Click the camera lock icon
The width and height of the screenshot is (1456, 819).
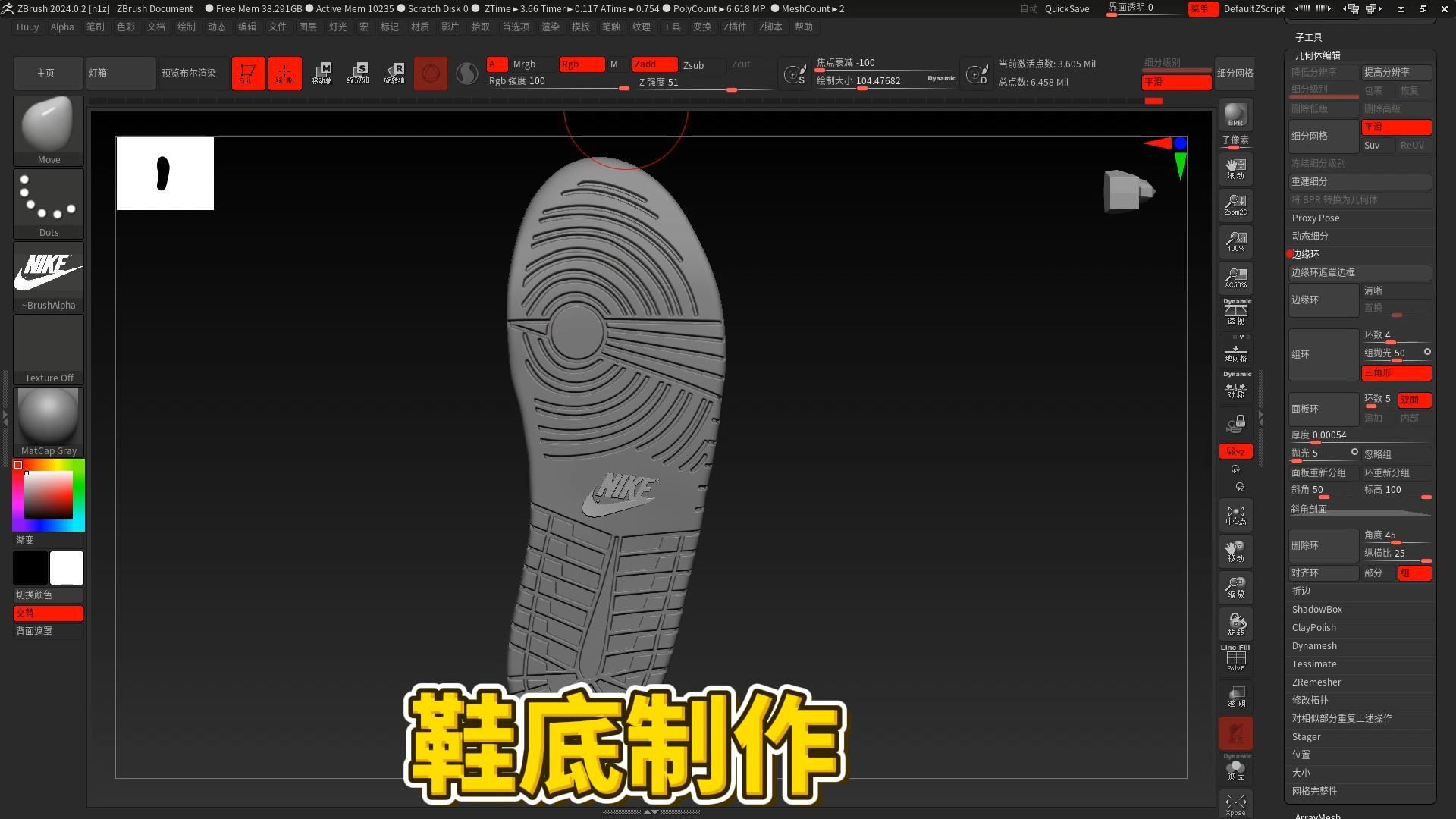pos(1236,423)
